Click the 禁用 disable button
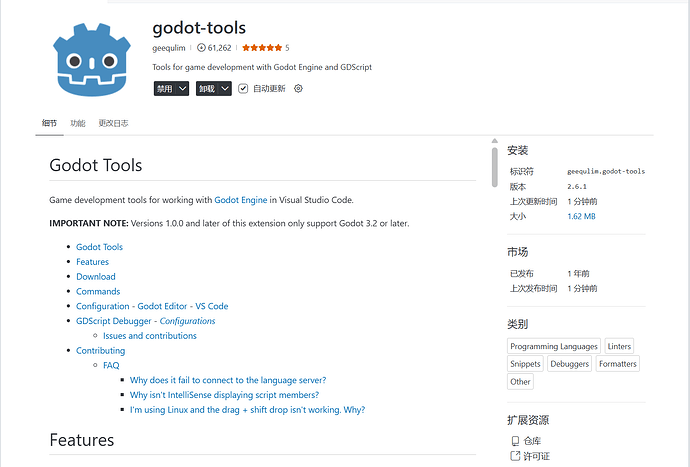This screenshot has width=690, height=467. tap(165, 88)
